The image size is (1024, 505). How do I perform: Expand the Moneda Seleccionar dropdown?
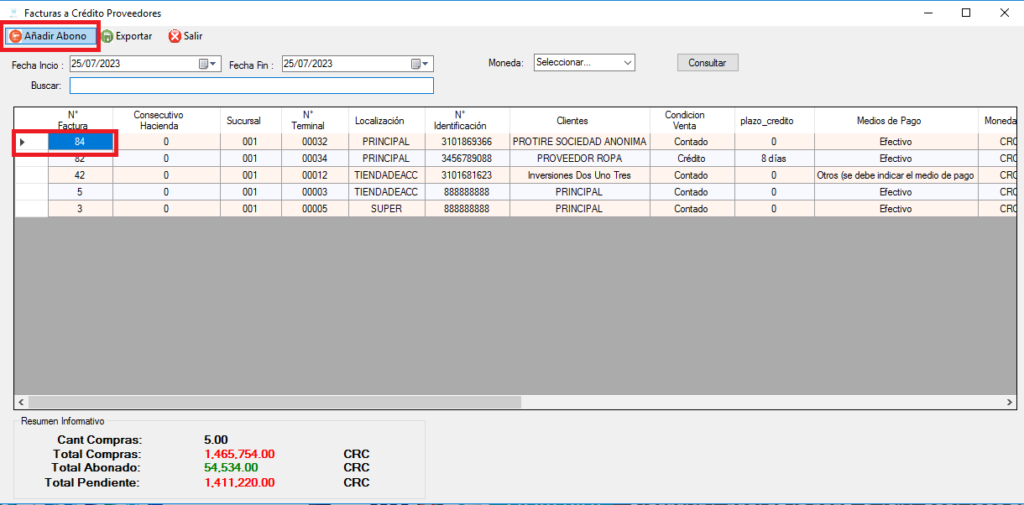point(628,63)
